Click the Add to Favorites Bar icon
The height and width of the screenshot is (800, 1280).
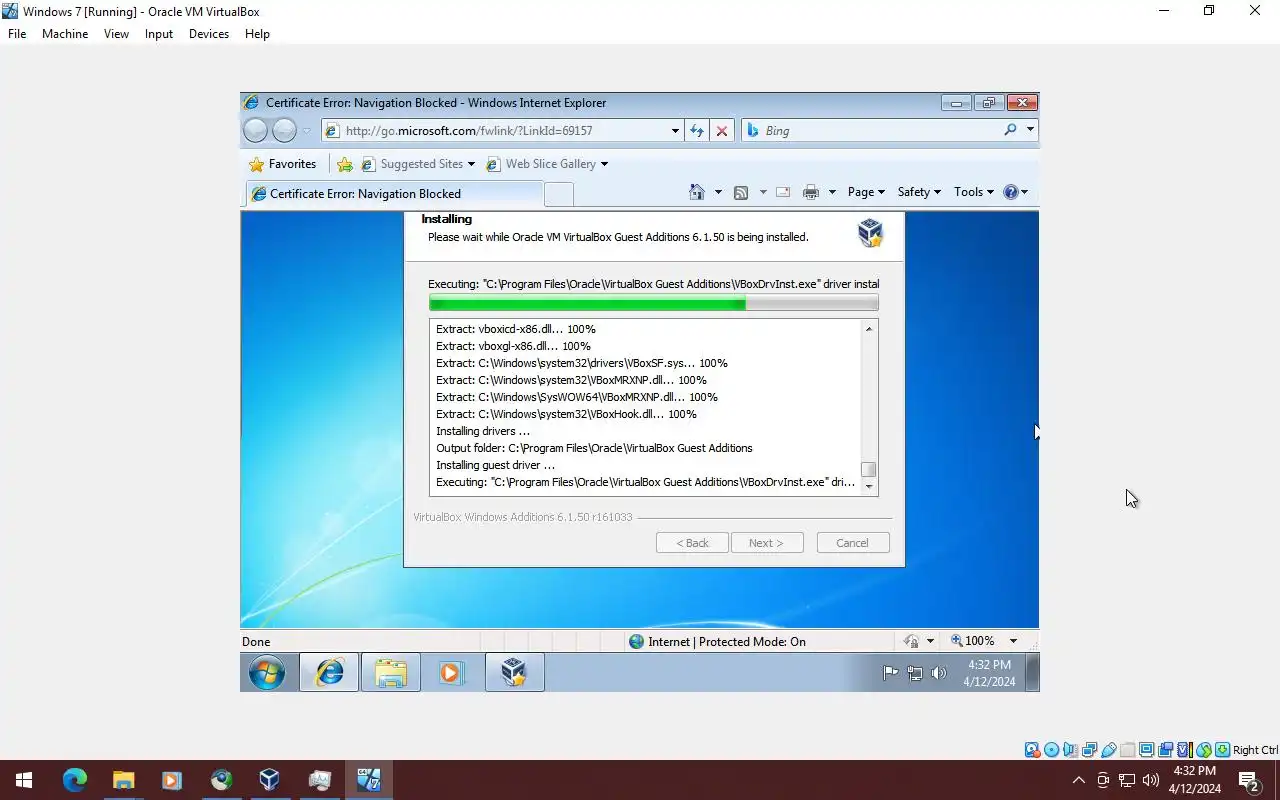[345, 164]
